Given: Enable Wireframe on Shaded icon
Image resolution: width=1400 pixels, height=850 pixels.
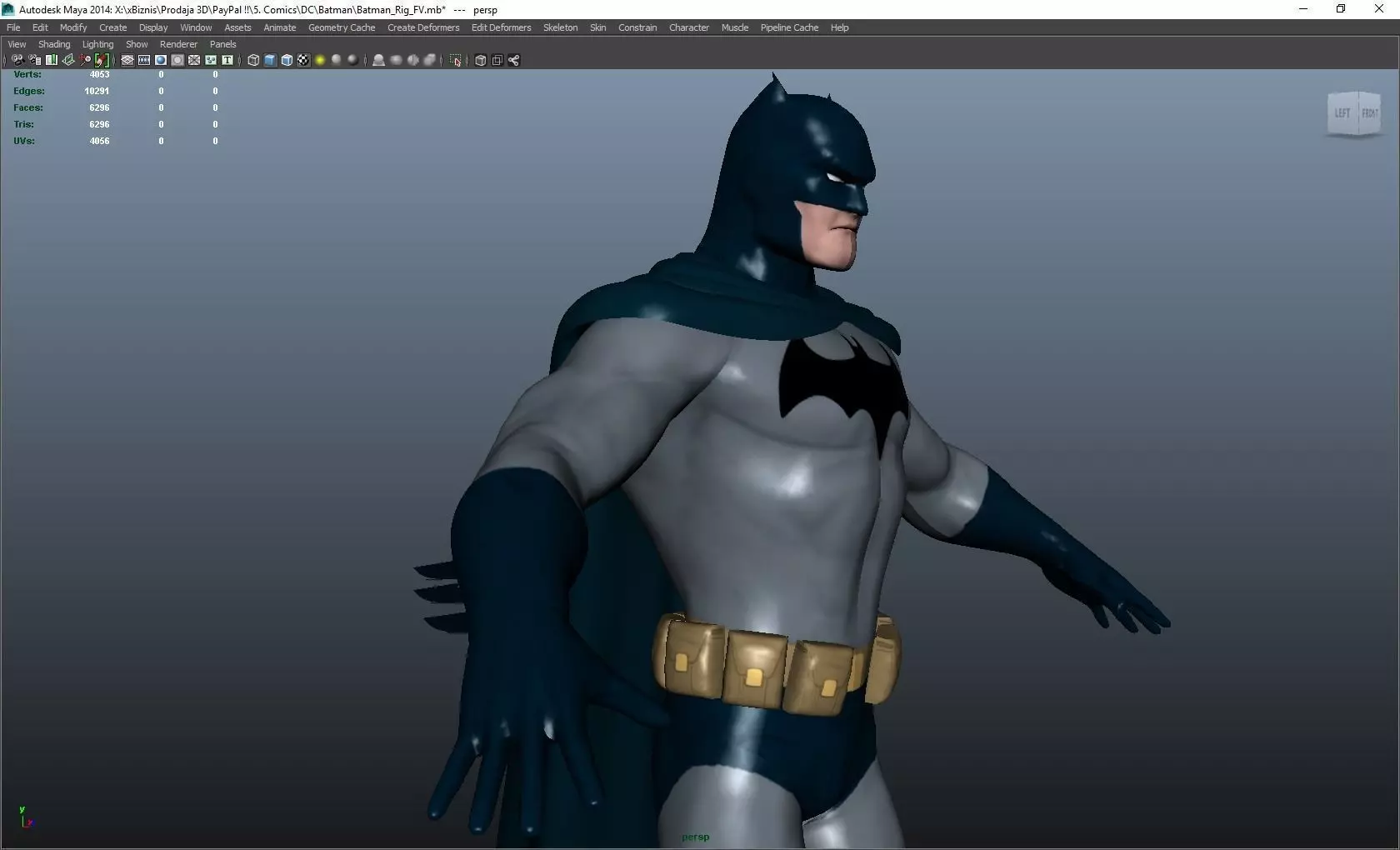Looking at the screenshot, I should tap(287, 60).
